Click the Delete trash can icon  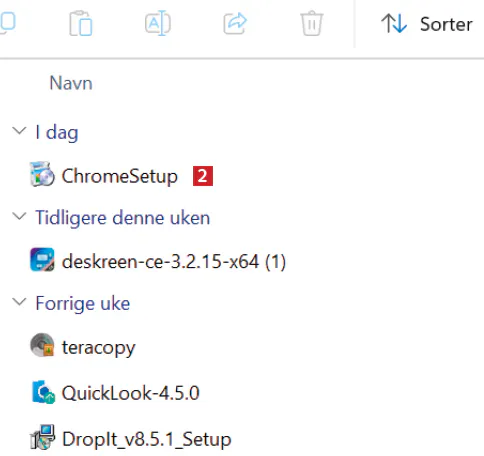[312, 23]
